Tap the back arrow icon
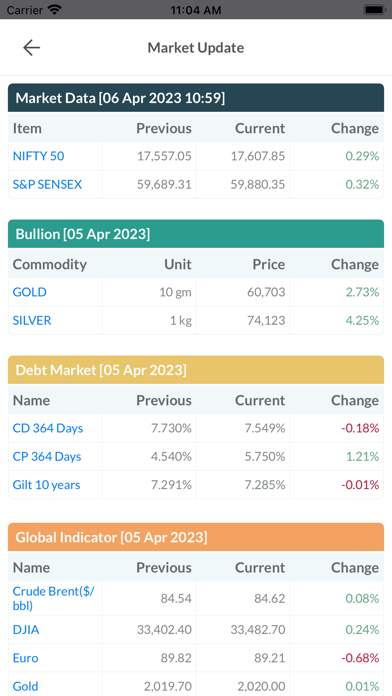This screenshot has width=392, height=696. (32, 47)
